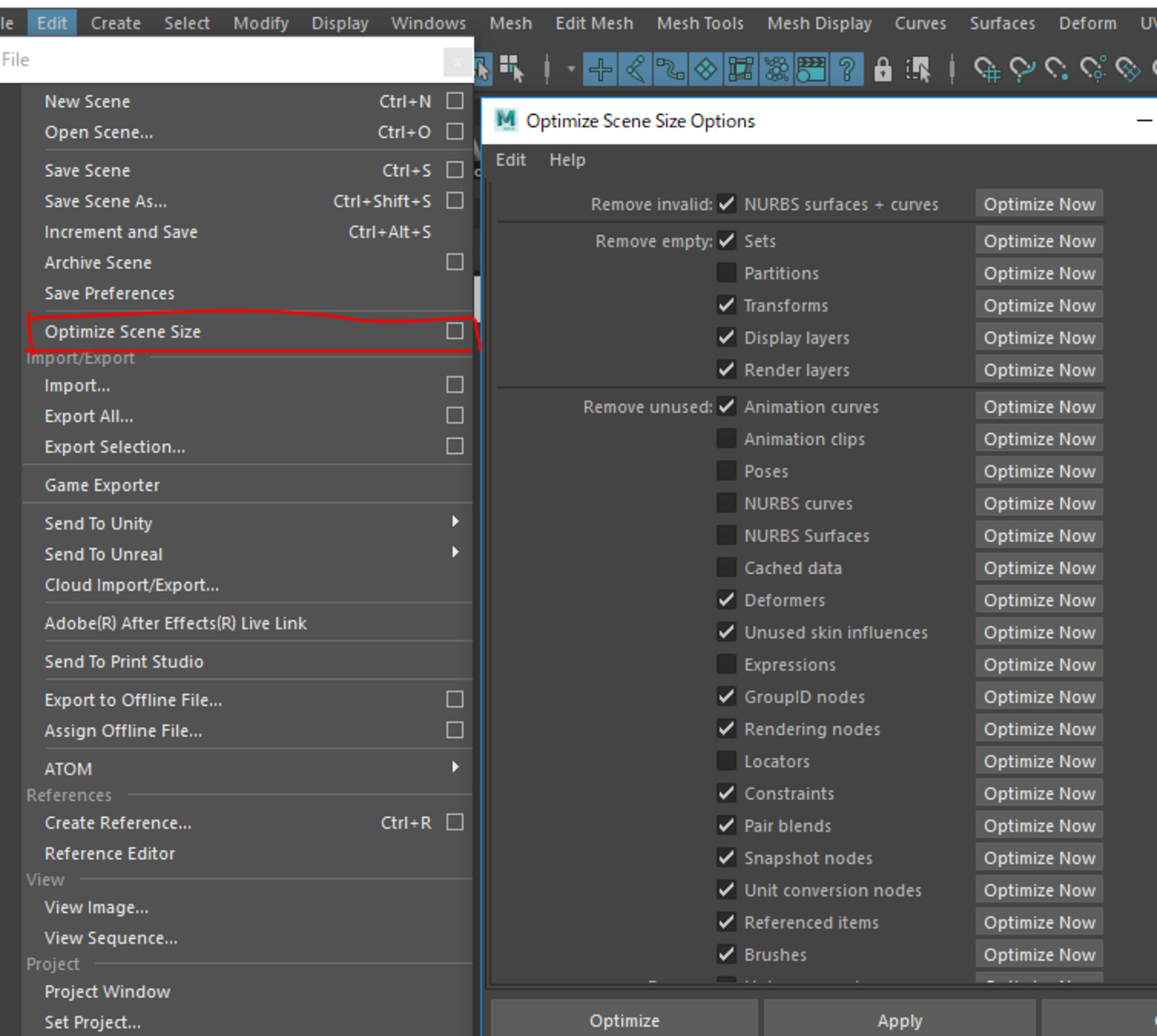
Task: Toggle the Curves selection mask icon
Action: pos(670,69)
